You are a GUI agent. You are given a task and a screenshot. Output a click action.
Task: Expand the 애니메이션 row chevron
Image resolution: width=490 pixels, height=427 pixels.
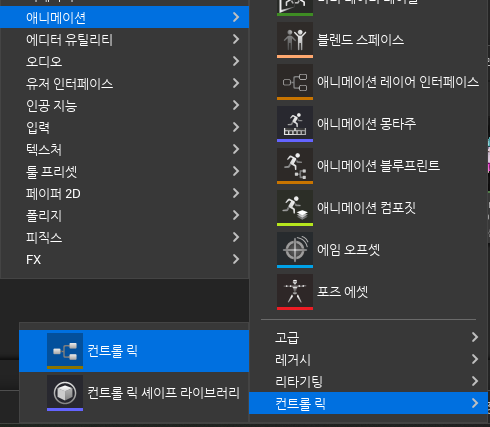[236, 17]
